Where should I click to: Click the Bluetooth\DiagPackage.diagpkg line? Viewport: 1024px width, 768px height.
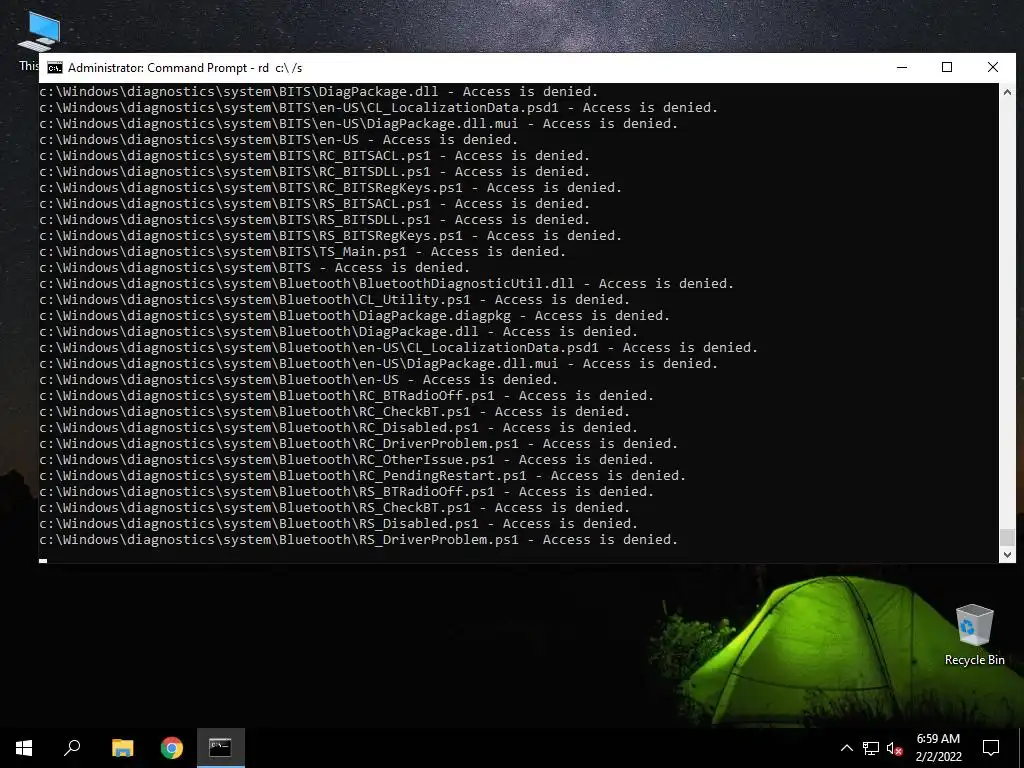pyautogui.click(x=355, y=315)
